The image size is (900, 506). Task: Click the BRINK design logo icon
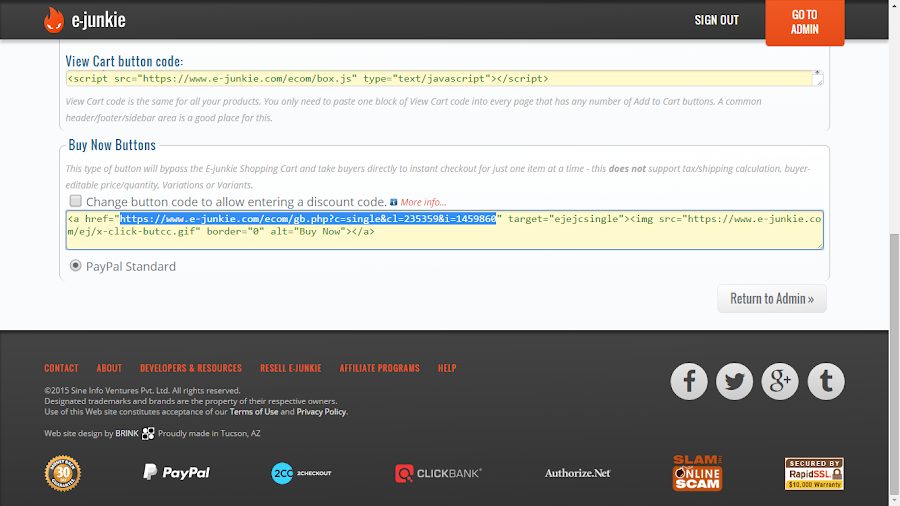click(x=148, y=433)
